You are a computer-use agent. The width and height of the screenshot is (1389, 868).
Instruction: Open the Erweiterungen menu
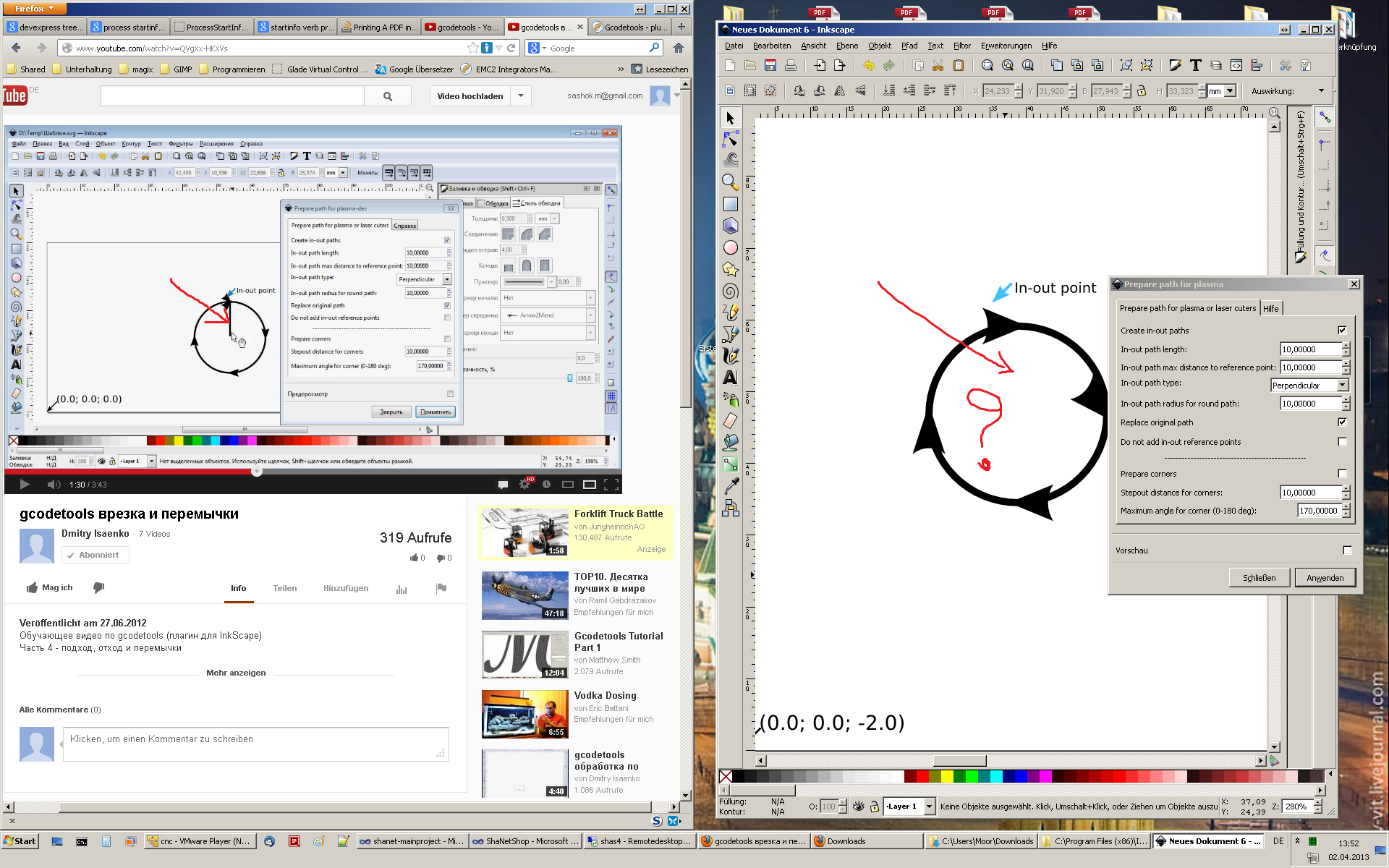click(x=1006, y=46)
